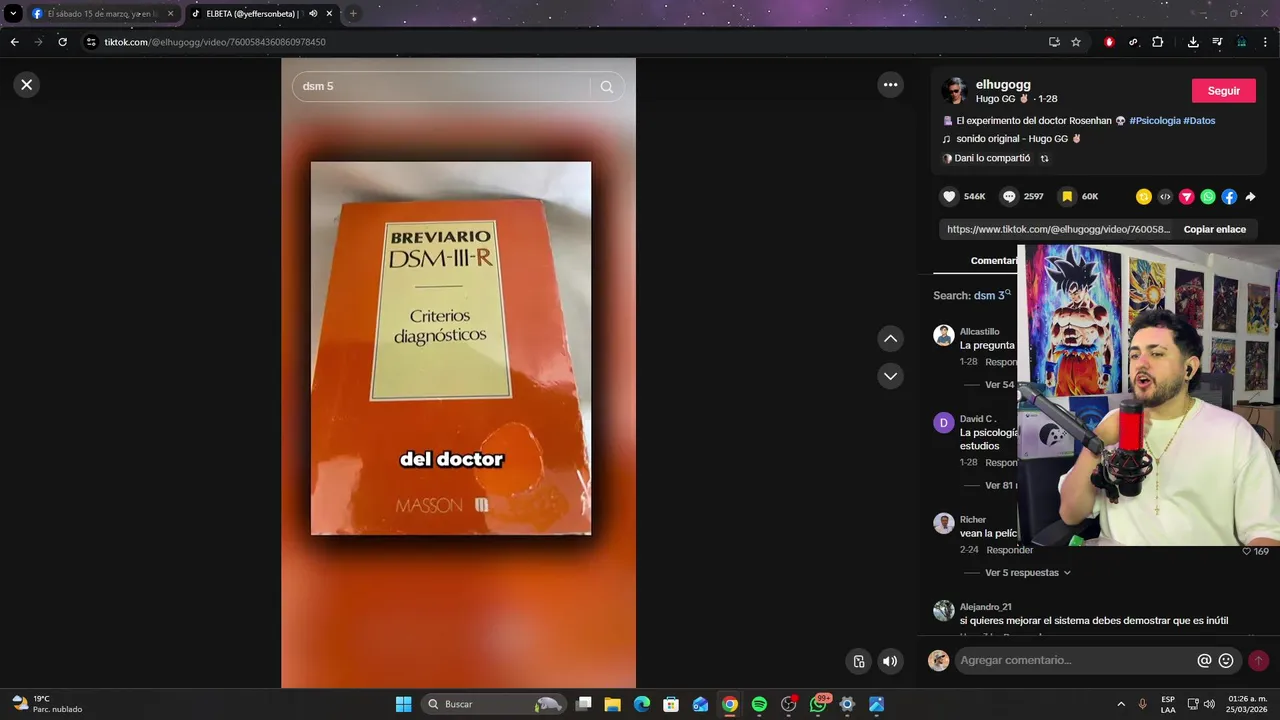The width and height of the screenshot is (1280, 720).
Task: Open Alejandro_21 commenter's name
Action: (x=985, y=607)
